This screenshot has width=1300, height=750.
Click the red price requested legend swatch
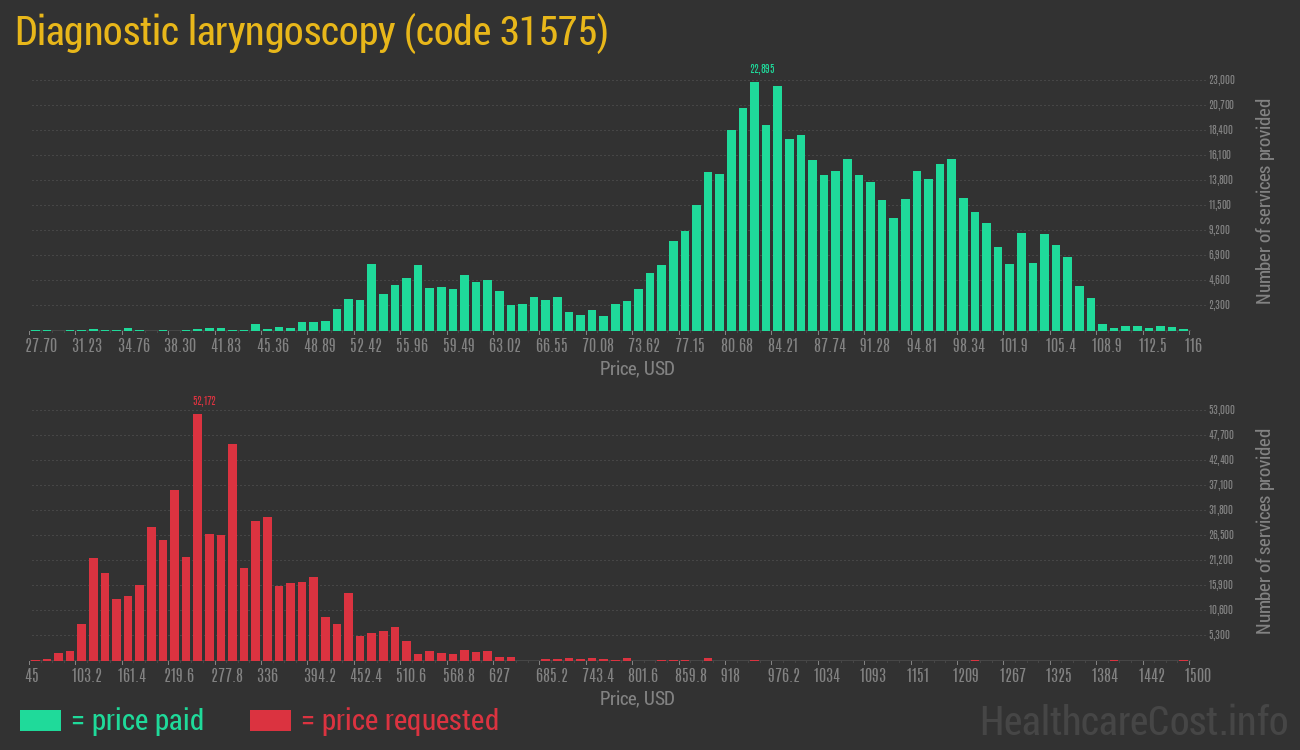point(270,720)
